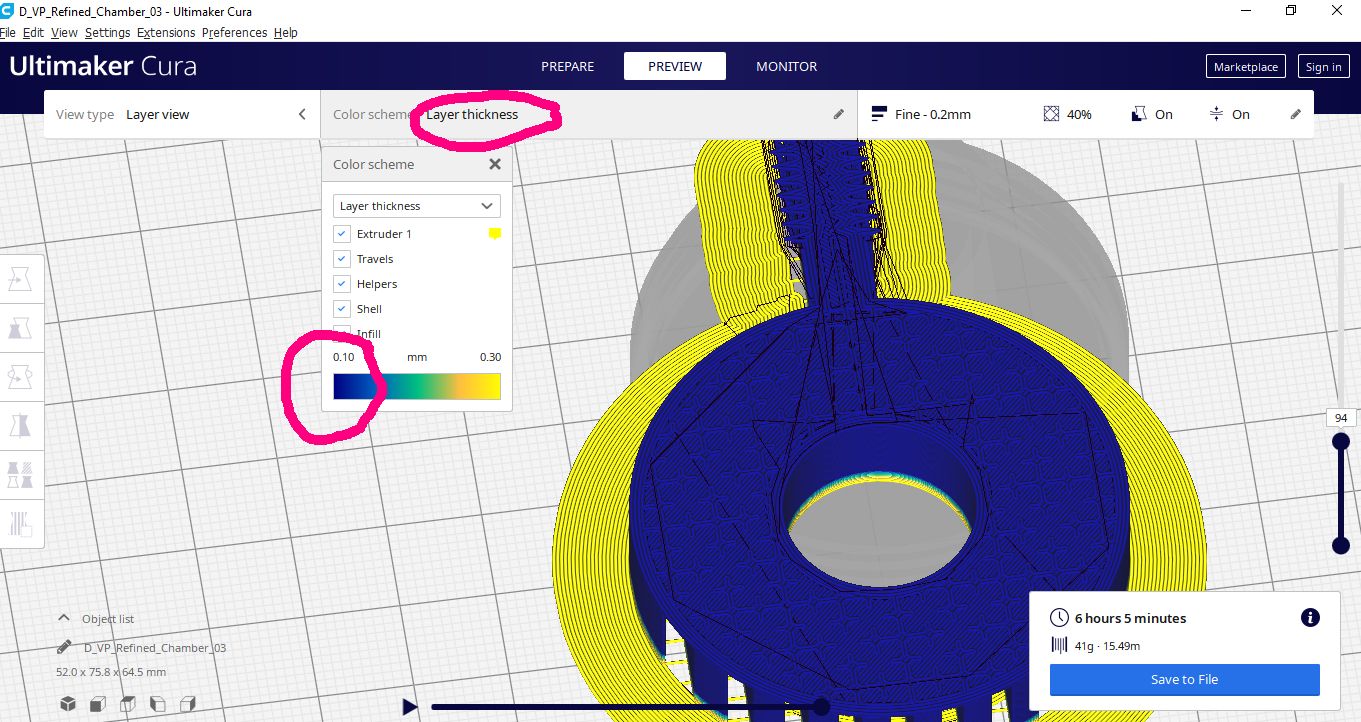Open the Settings menu
Screen dimensions: 1361x722
tap(107, 33)
